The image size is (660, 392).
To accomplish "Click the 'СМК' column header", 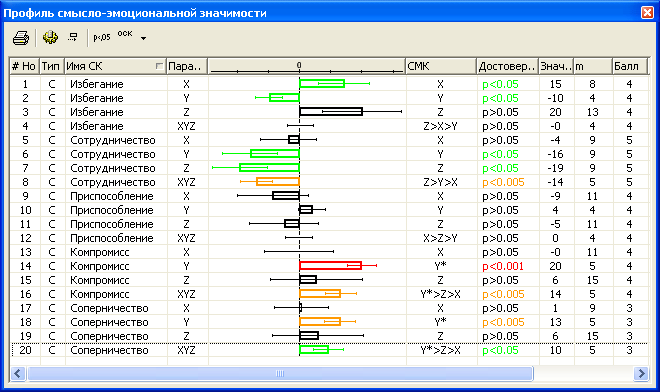I will [x=441, y=66].
